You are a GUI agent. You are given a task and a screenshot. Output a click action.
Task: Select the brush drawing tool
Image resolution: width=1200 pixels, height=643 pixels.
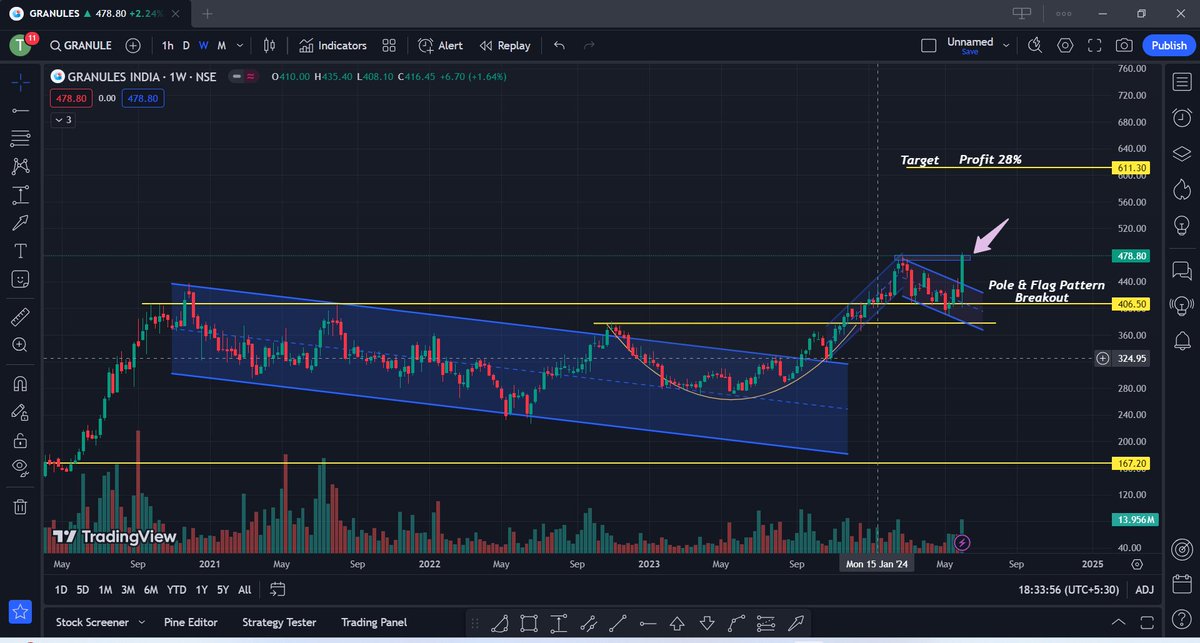[x=20, y=222]
